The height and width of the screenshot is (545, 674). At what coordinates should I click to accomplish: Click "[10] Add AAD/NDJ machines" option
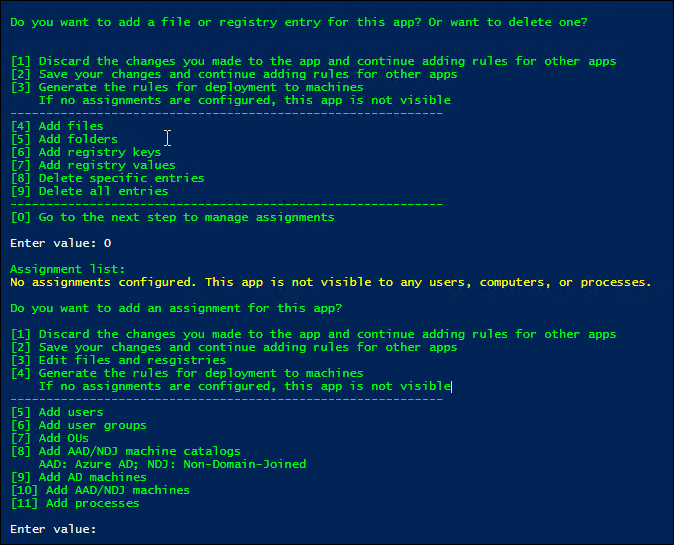pyautogui.click(x=100, y=490)
